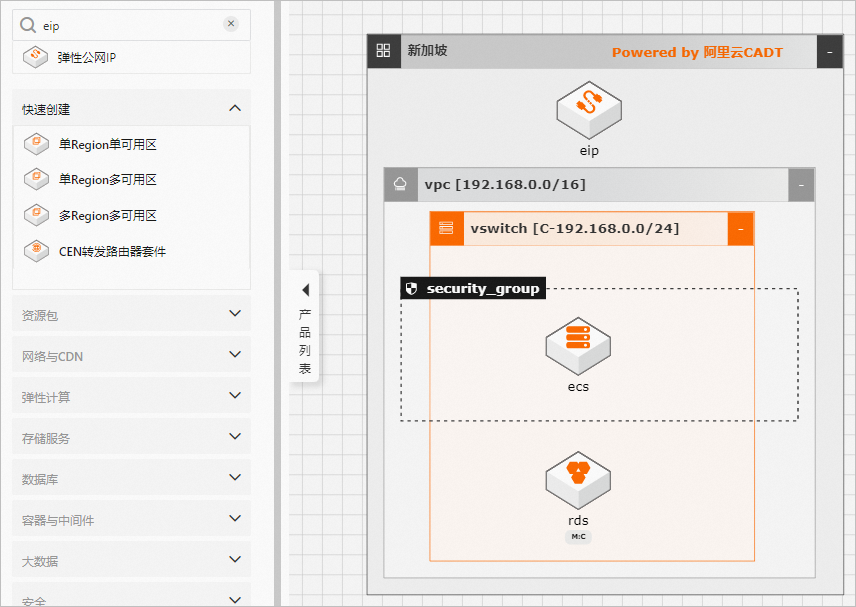Click the search magnifier icon

point(28,25)
